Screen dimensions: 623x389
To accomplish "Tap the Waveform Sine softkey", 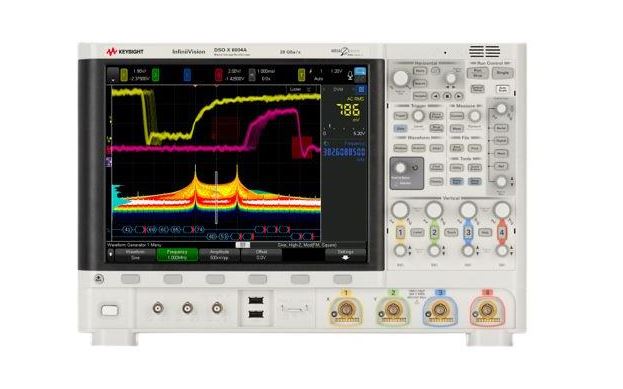I will click(x=135, y=255).
